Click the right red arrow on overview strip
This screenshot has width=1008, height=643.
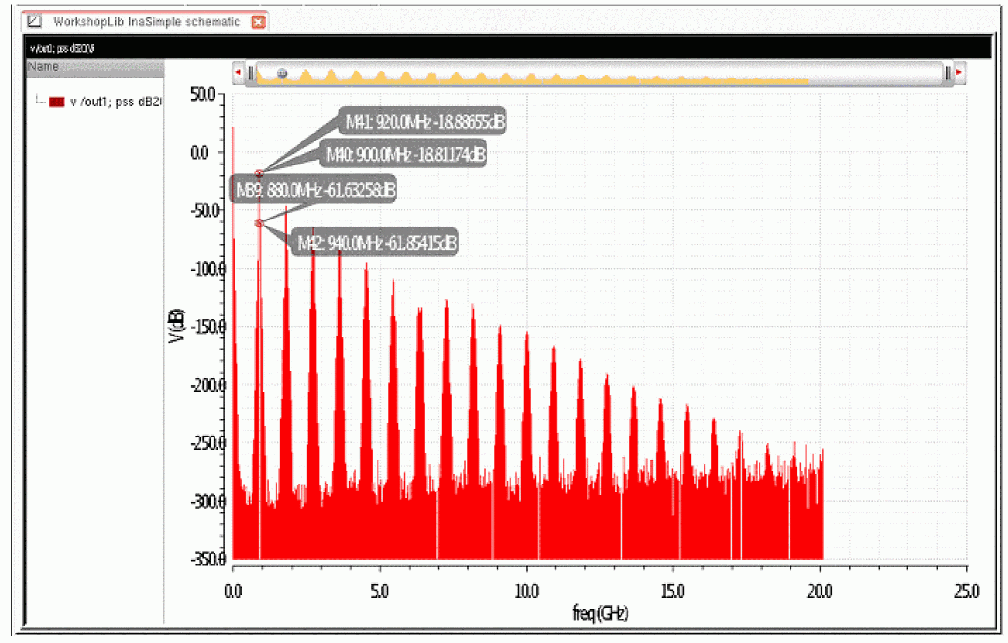click(959, 72)
